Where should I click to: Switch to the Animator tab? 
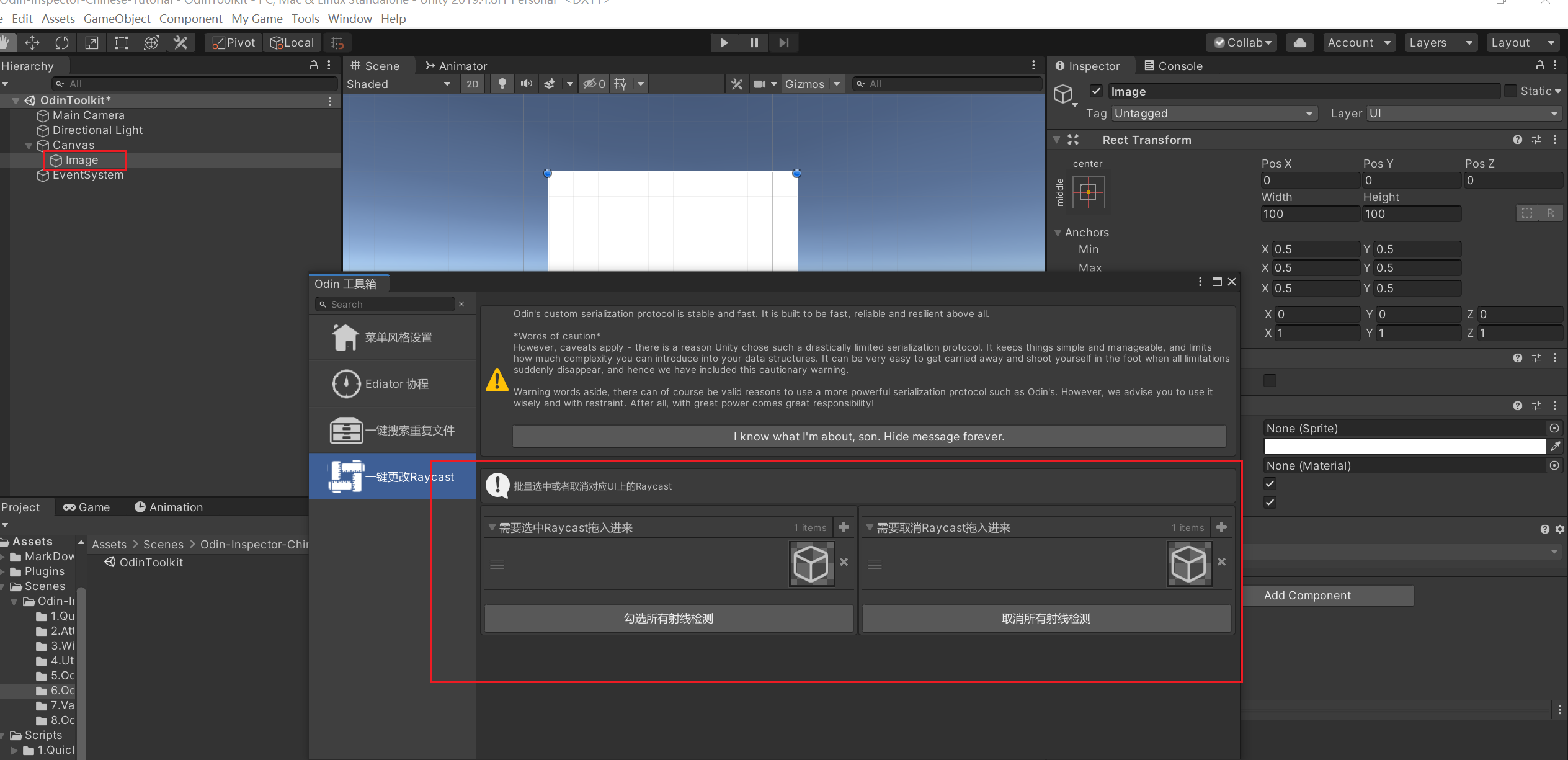(x=456, y=66)
